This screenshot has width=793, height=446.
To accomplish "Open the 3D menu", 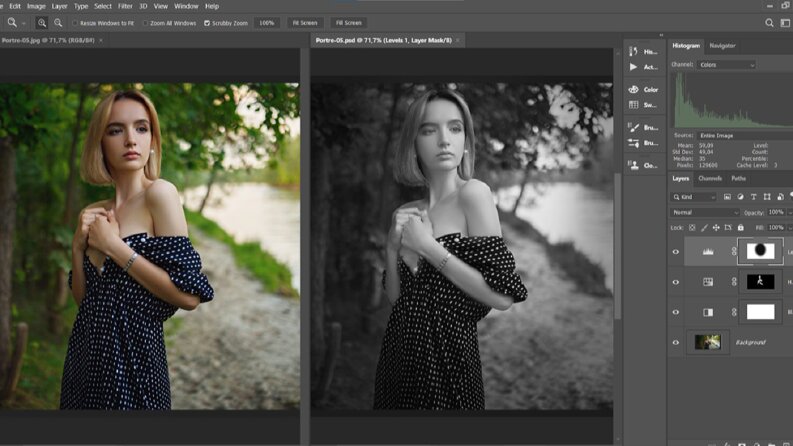I will (x=143, y=6).
